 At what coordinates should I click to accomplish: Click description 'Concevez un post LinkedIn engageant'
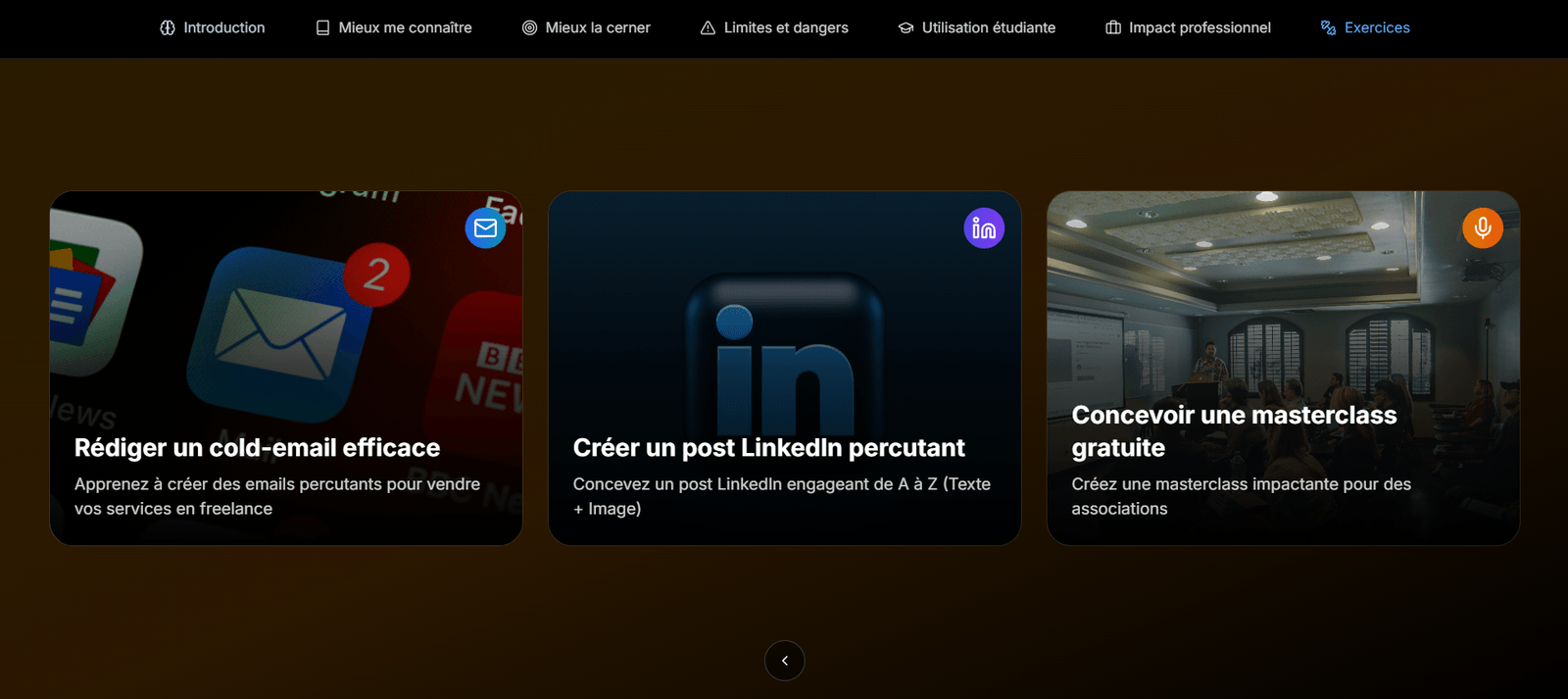pyautogui.click(x=782, y=496)
